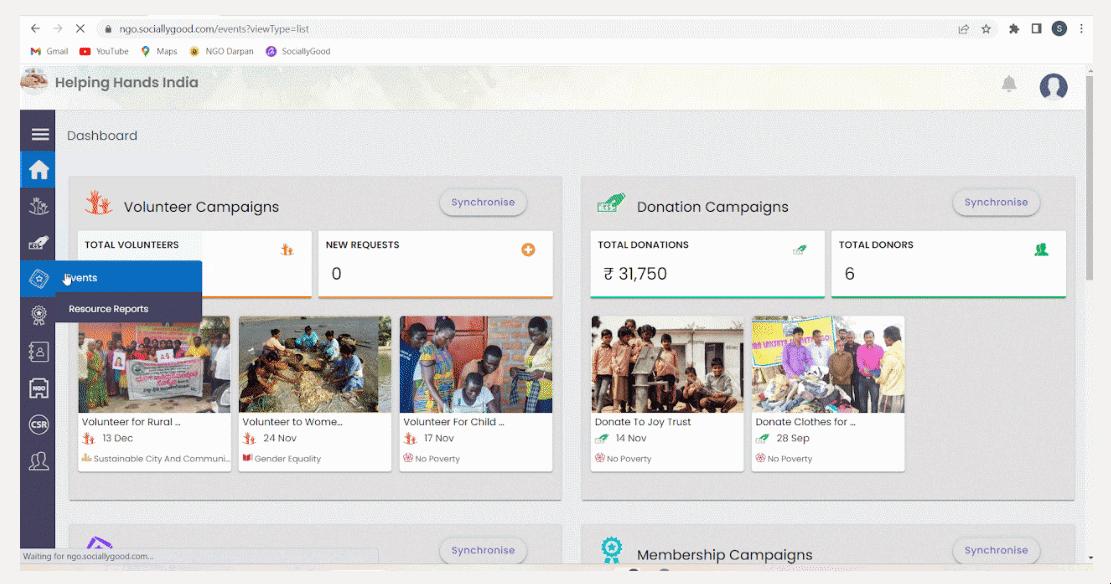This screenshot has width=1111, height=584.
Task: Select Events in the flyout menu
Action: coord(128,278)
